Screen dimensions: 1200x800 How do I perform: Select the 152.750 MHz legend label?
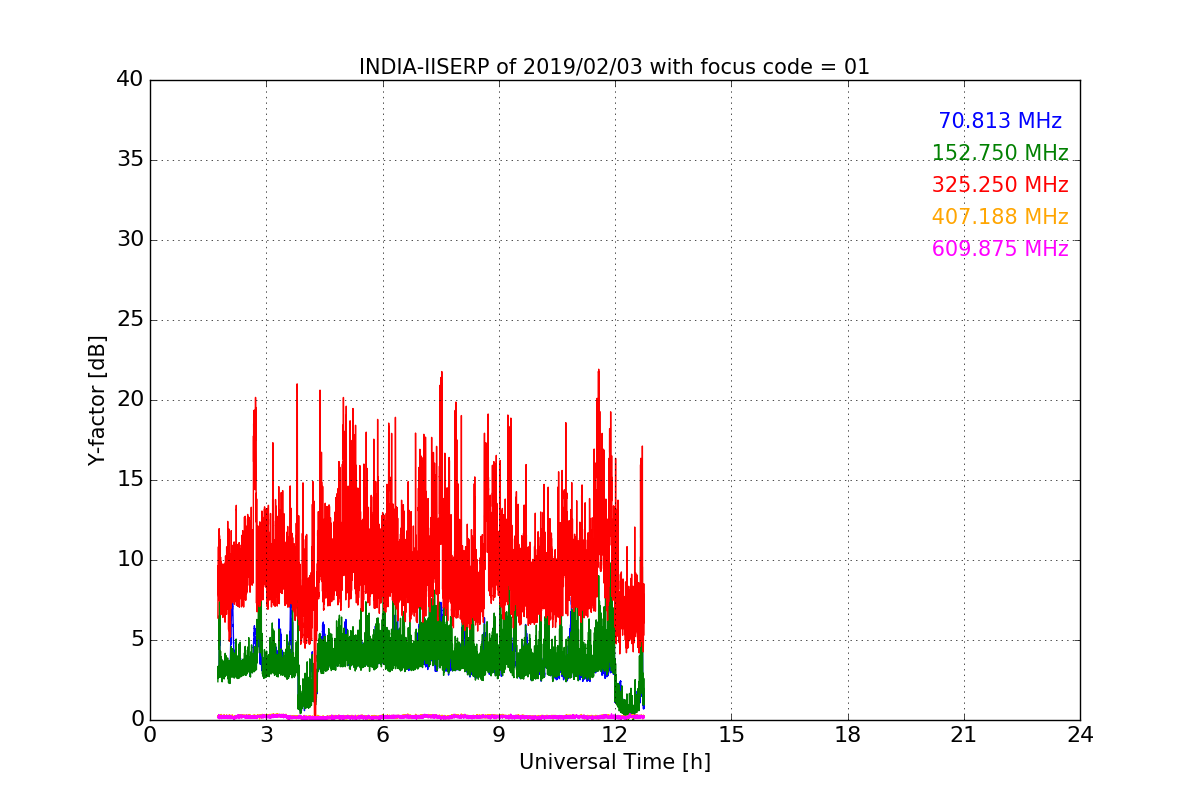[x=1000, y=153]
